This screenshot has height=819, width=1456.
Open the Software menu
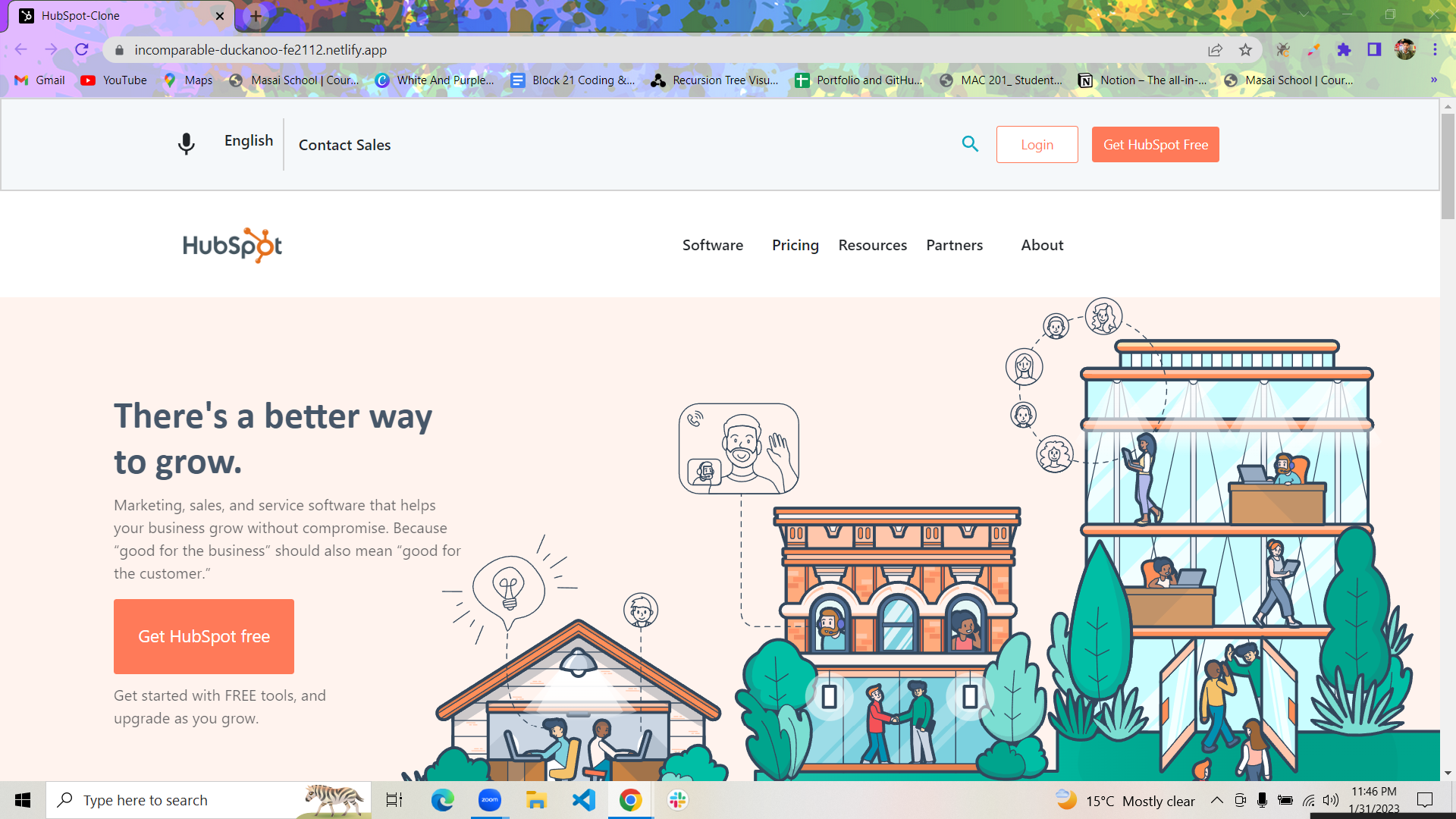(x=712, y=245)
